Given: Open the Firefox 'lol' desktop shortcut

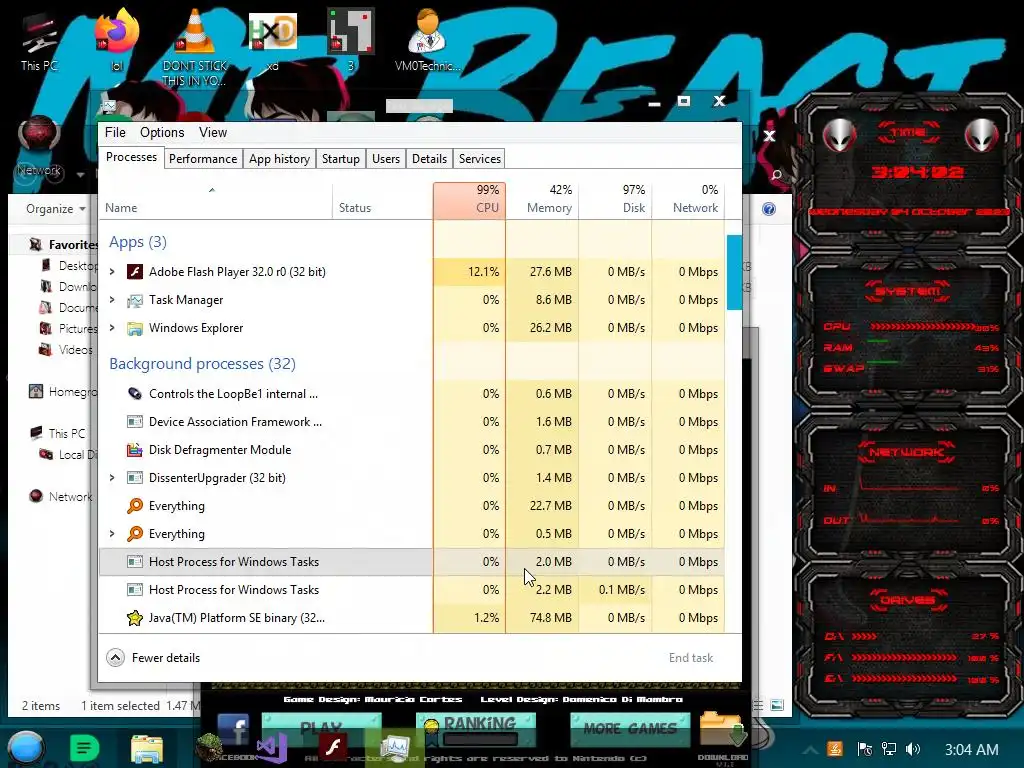Looking at the screenshot, I should (x=117, y=40).
